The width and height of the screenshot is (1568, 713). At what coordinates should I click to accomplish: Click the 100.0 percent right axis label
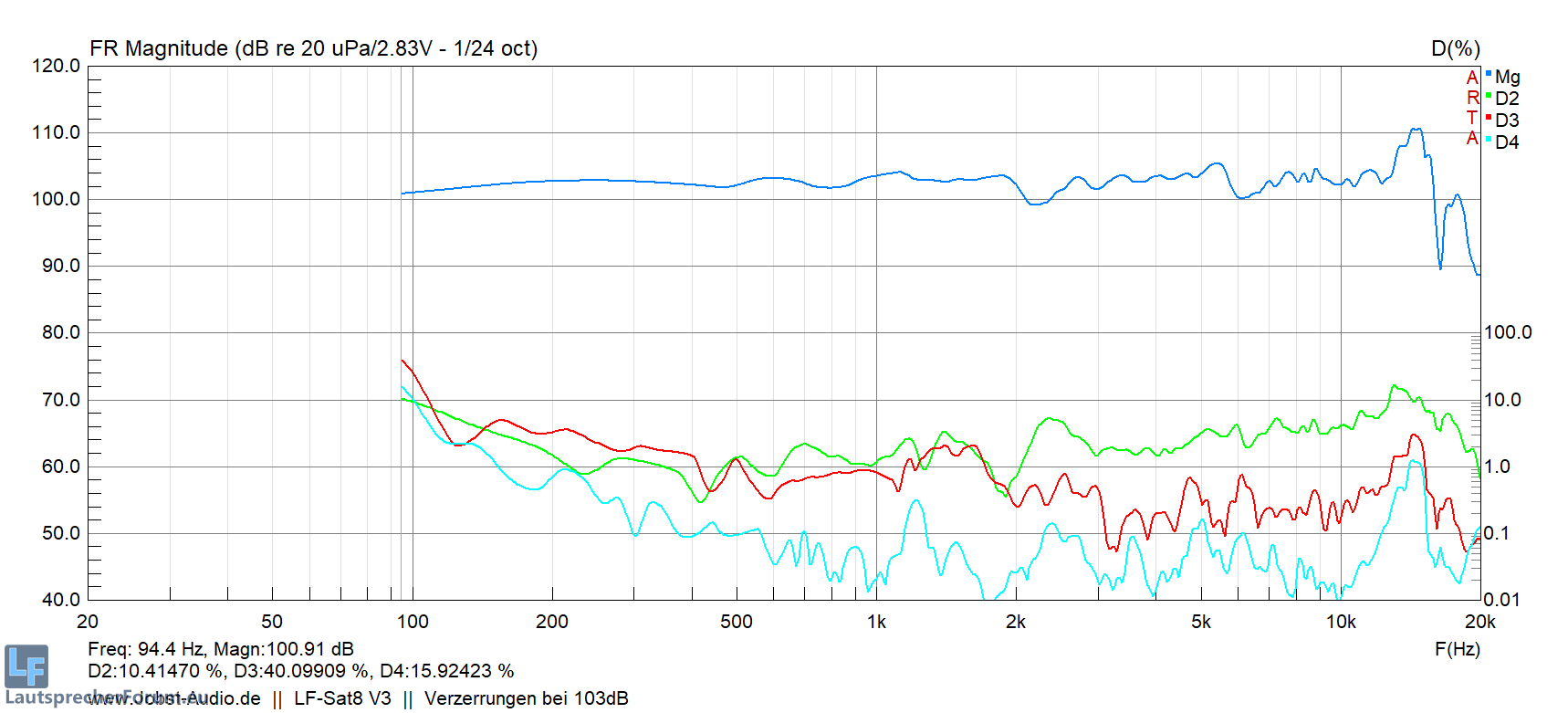pyautogui.click(x=1508, y=332)
